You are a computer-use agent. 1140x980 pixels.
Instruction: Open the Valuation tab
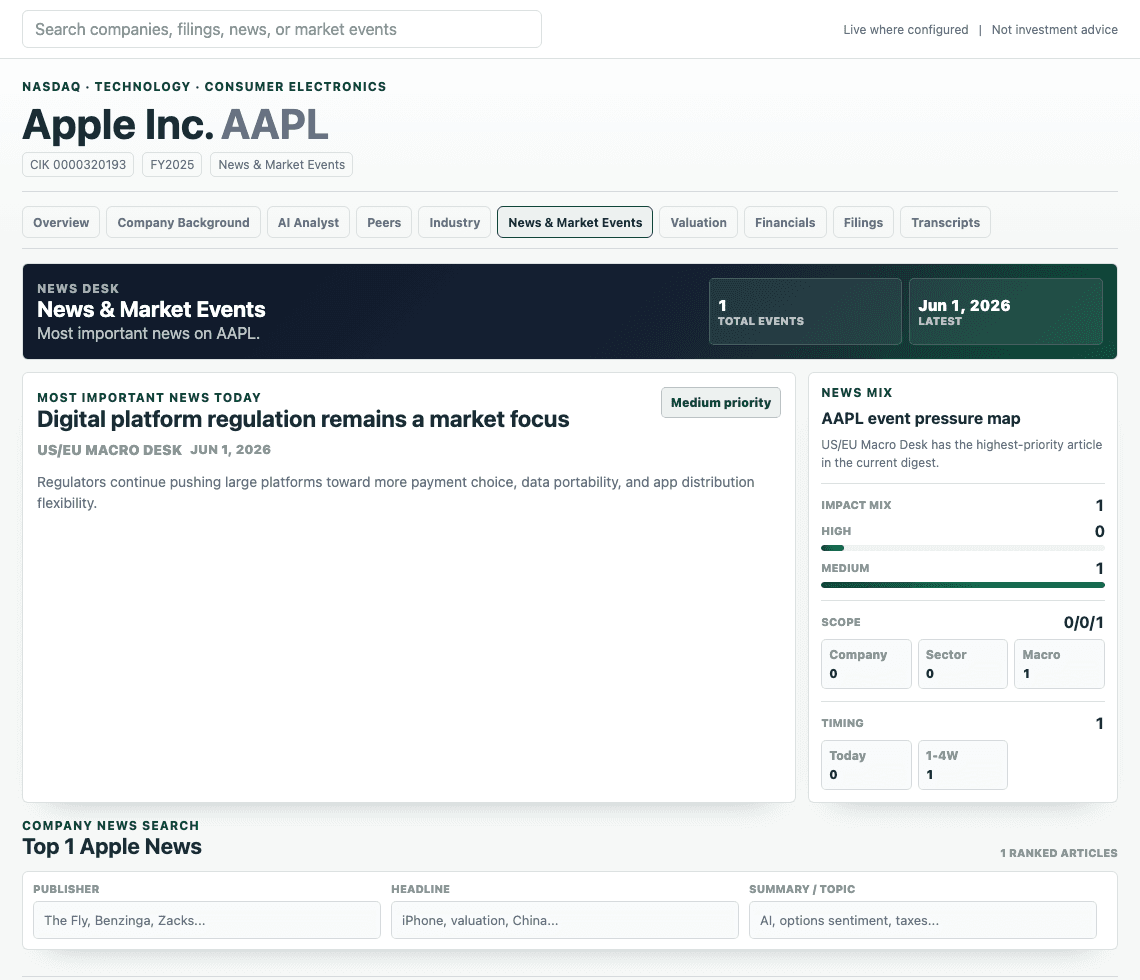click(x=698, y=222)
